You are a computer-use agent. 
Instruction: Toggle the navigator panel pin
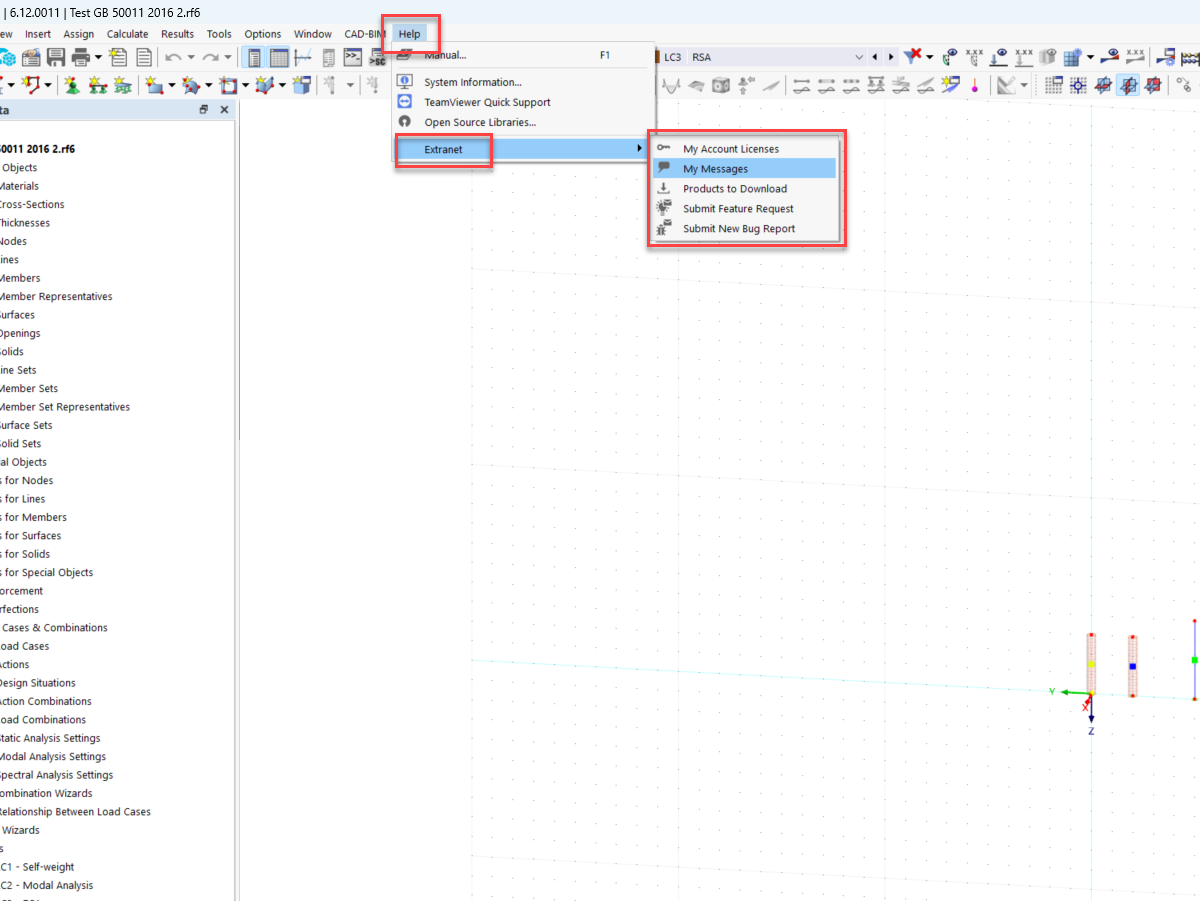point(203,109)
